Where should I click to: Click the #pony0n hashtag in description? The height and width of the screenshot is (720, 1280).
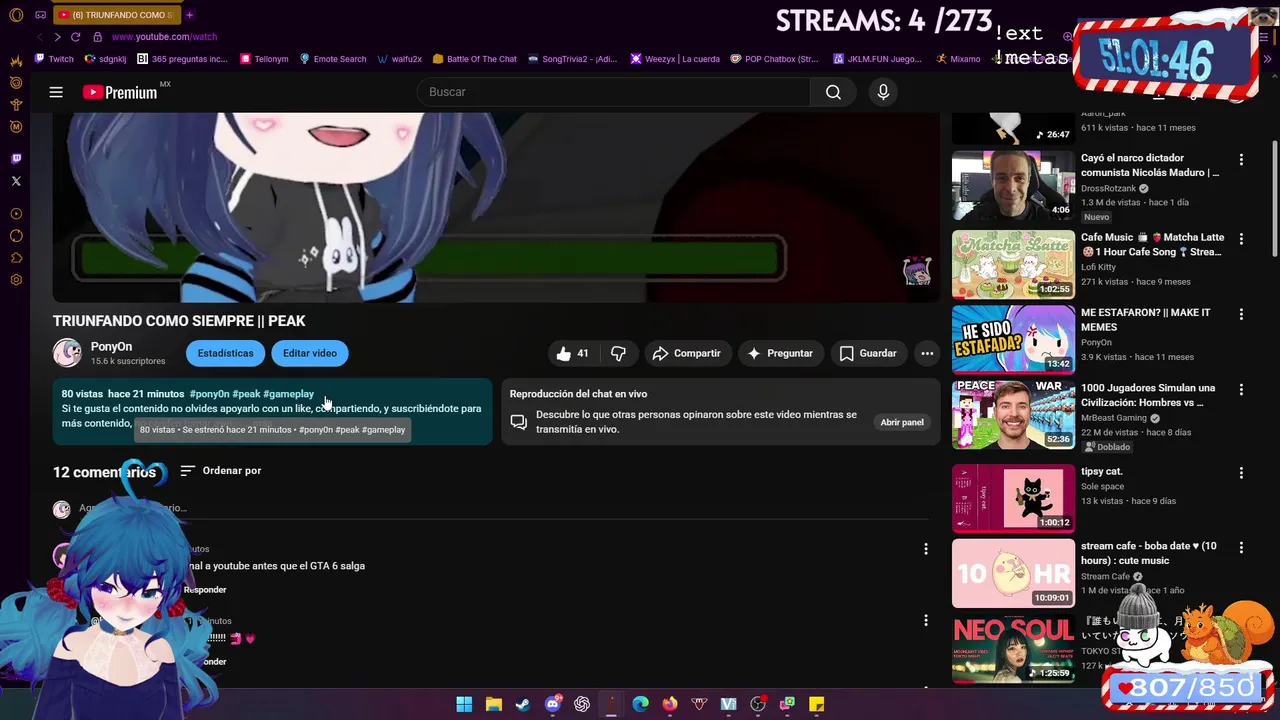coord(209,394)
